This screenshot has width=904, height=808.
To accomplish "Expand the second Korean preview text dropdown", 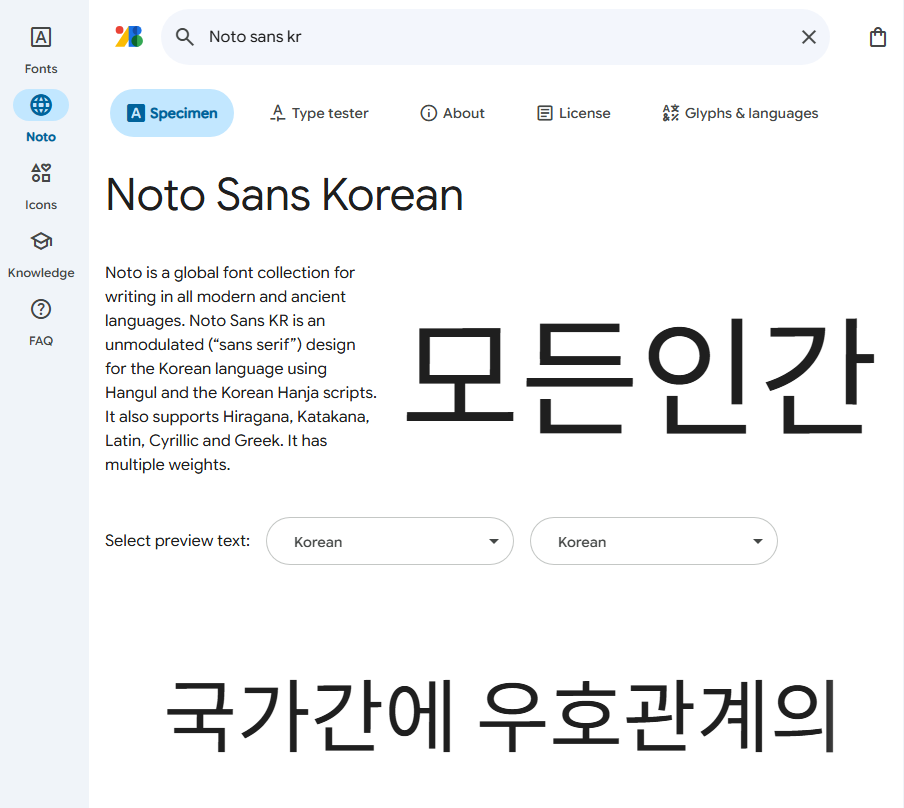I will pyautogui.click(x=654, y=541).
